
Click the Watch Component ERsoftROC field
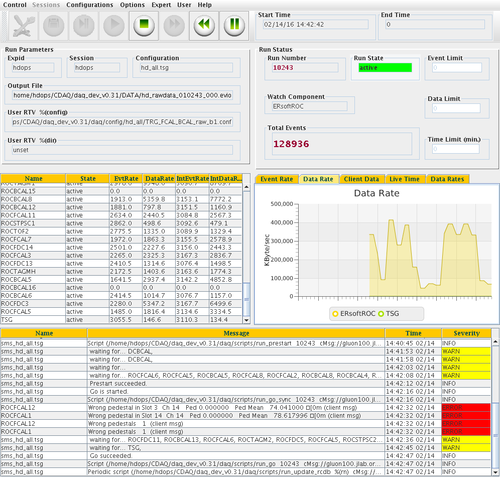310,106
